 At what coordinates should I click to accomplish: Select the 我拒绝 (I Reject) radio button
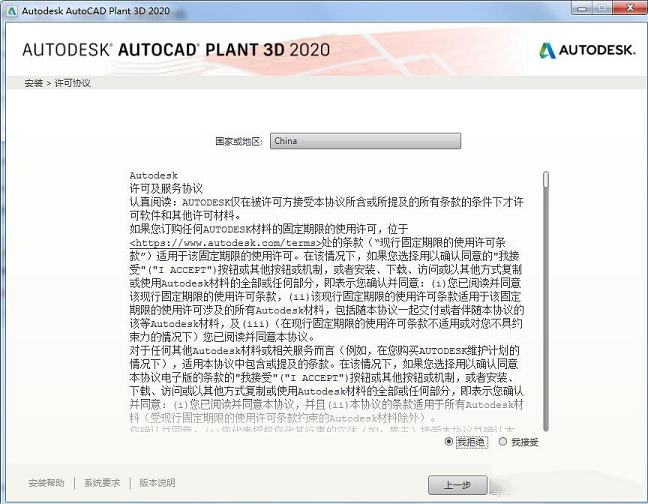450,441
